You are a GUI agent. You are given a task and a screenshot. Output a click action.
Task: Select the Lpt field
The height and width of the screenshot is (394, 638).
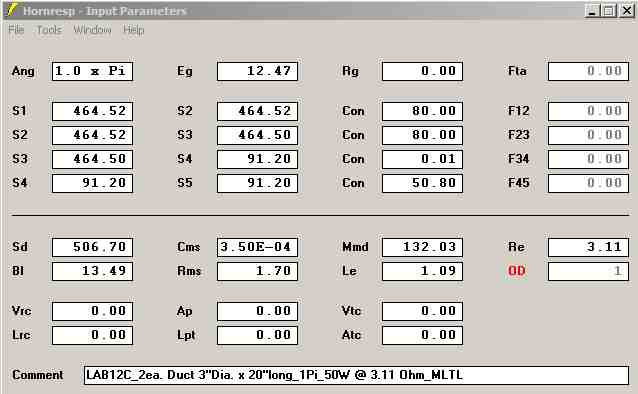point(257,335)
